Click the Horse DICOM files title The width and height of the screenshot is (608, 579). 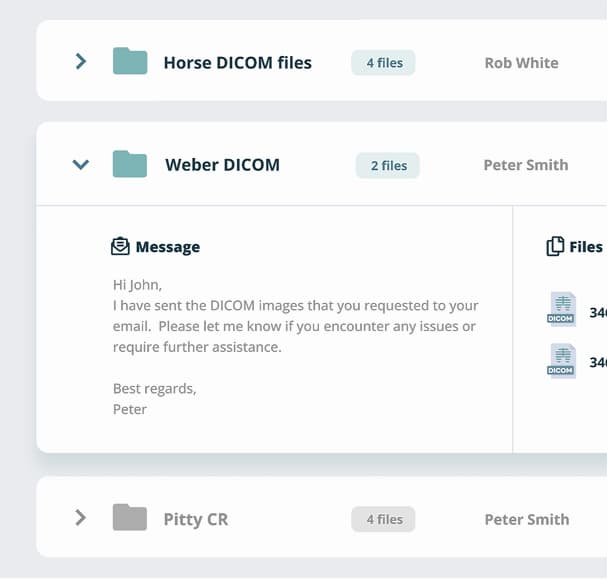pos(237,63)
